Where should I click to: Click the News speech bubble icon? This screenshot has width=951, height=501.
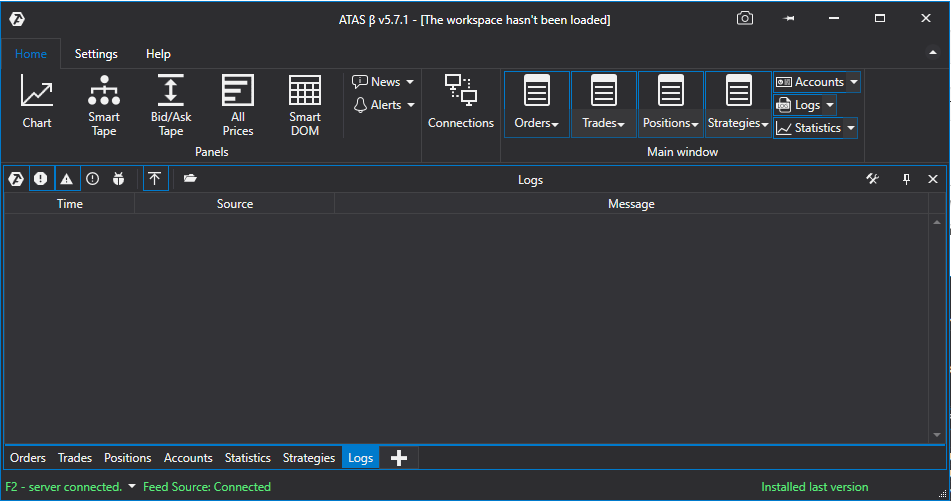pos(360,81)
